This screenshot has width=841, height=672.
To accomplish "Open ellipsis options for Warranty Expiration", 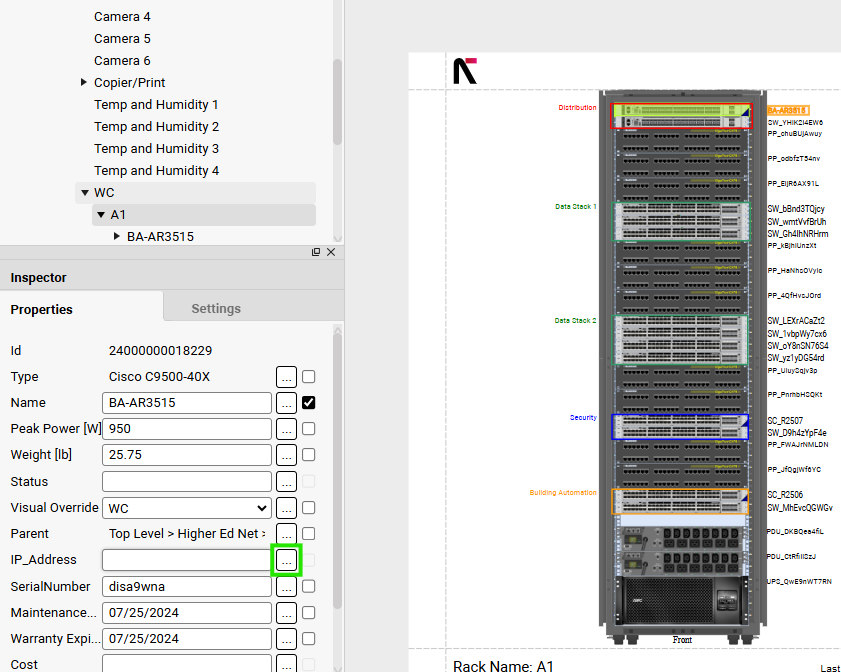I will pyautogui.click(x=286, y=639).
